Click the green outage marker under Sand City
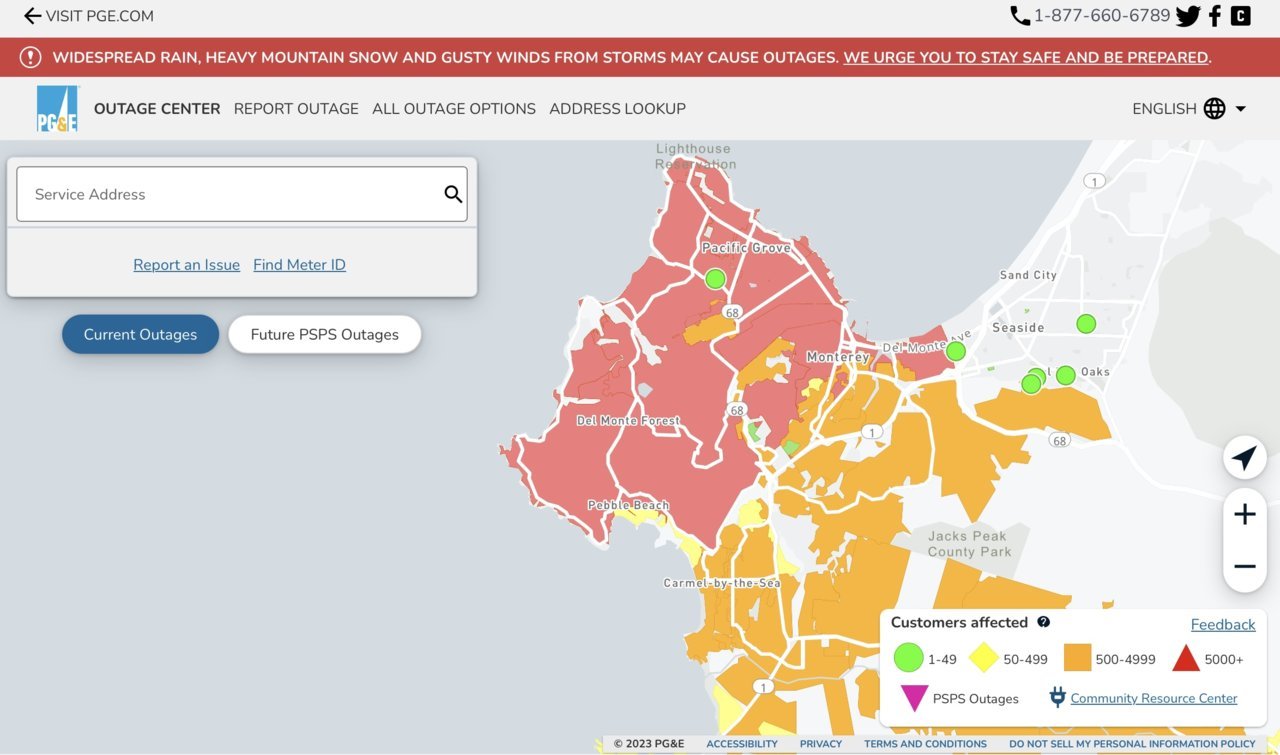Image resolution: width=1280 pixels, height=755 pixels. click(x=1086, y=324)
